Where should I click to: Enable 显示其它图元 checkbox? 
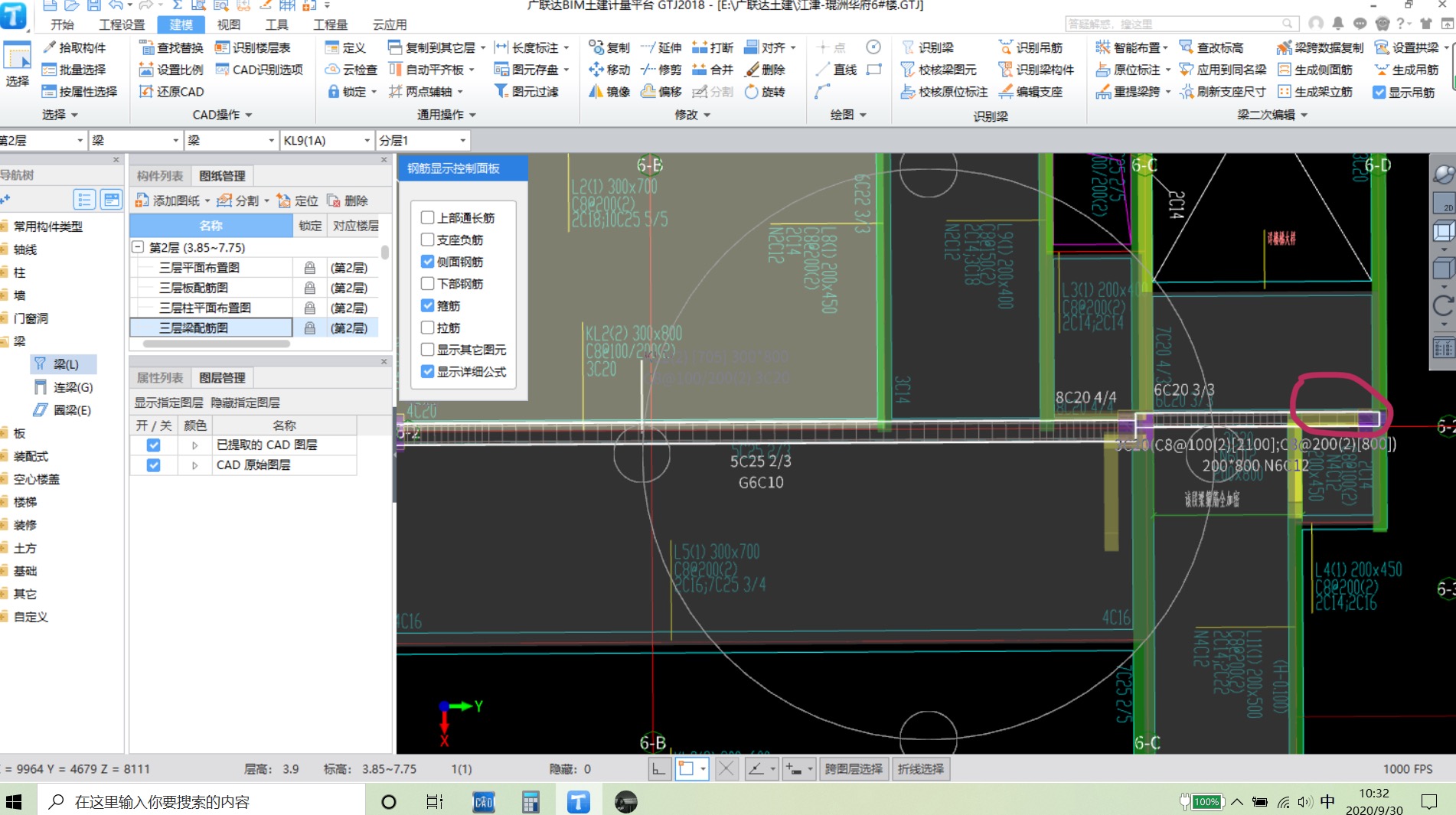pos(428,350)
